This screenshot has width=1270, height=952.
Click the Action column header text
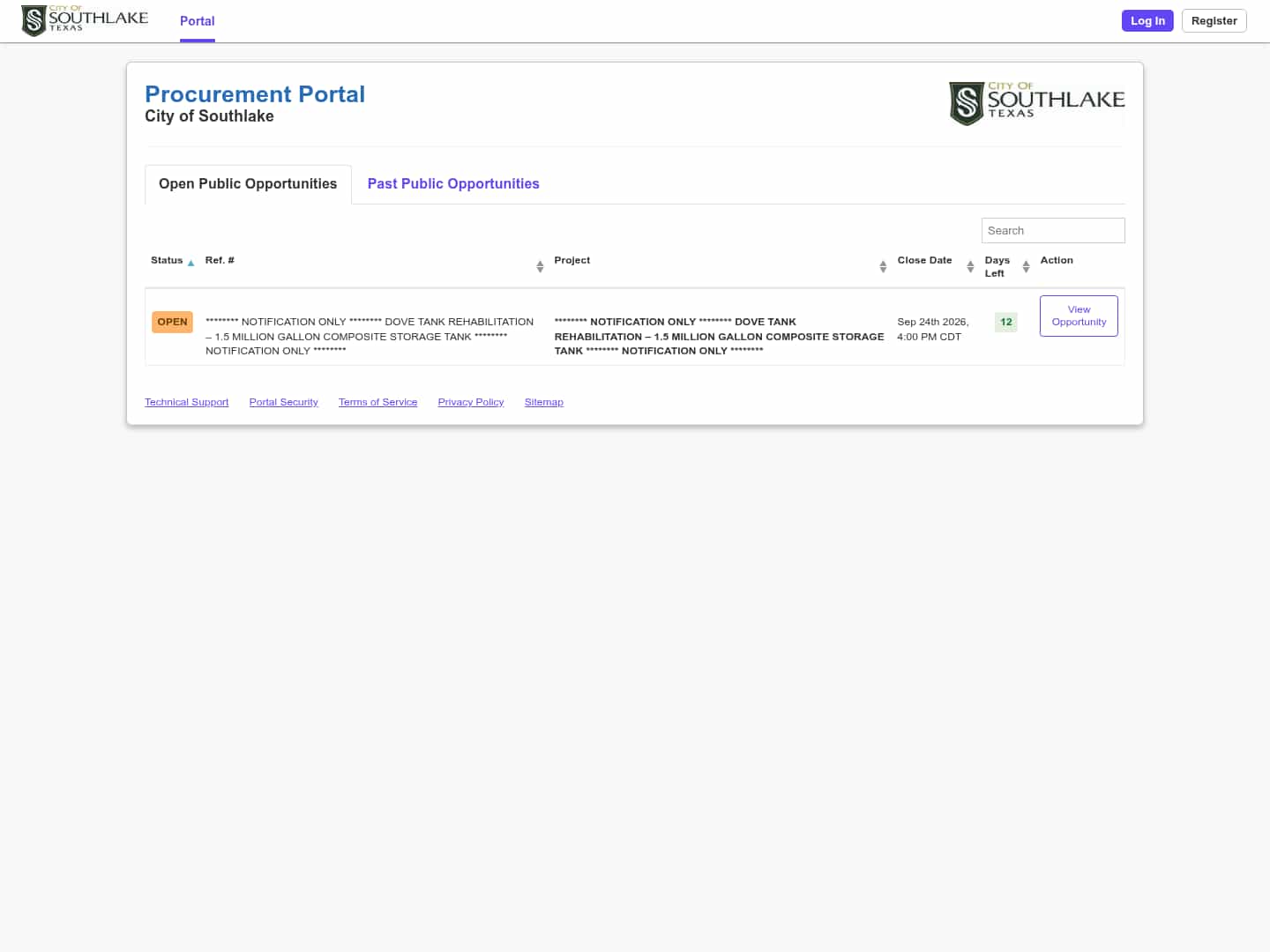click(x=1057, y=260)
